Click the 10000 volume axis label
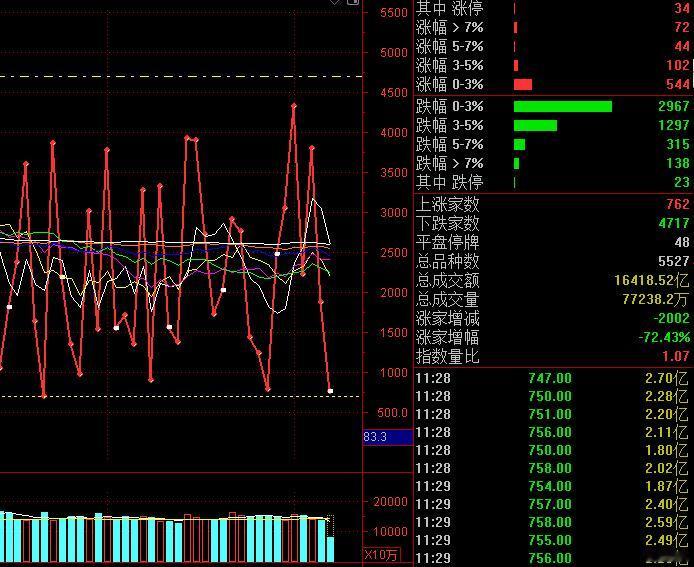Screen dimensions: 694x567 click(x=389, y=531)
